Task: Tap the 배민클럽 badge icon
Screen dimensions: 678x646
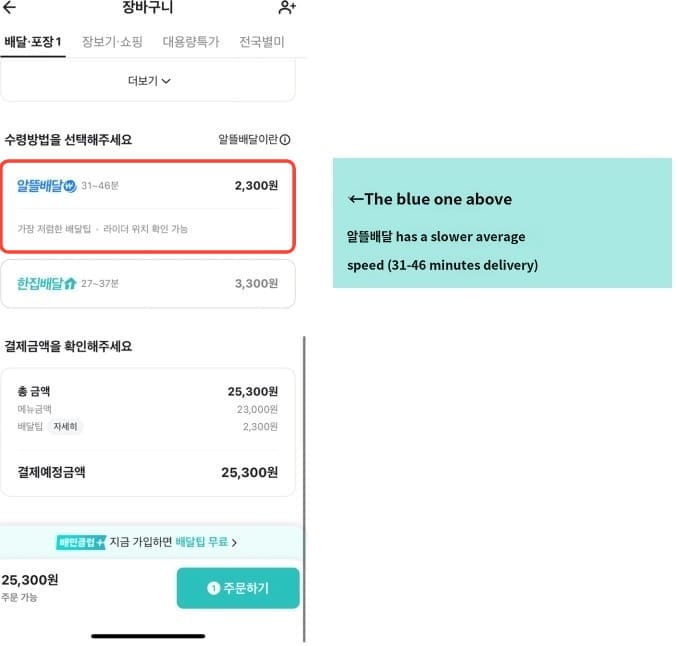Action: pyautogui.click(x=81, y=542)
